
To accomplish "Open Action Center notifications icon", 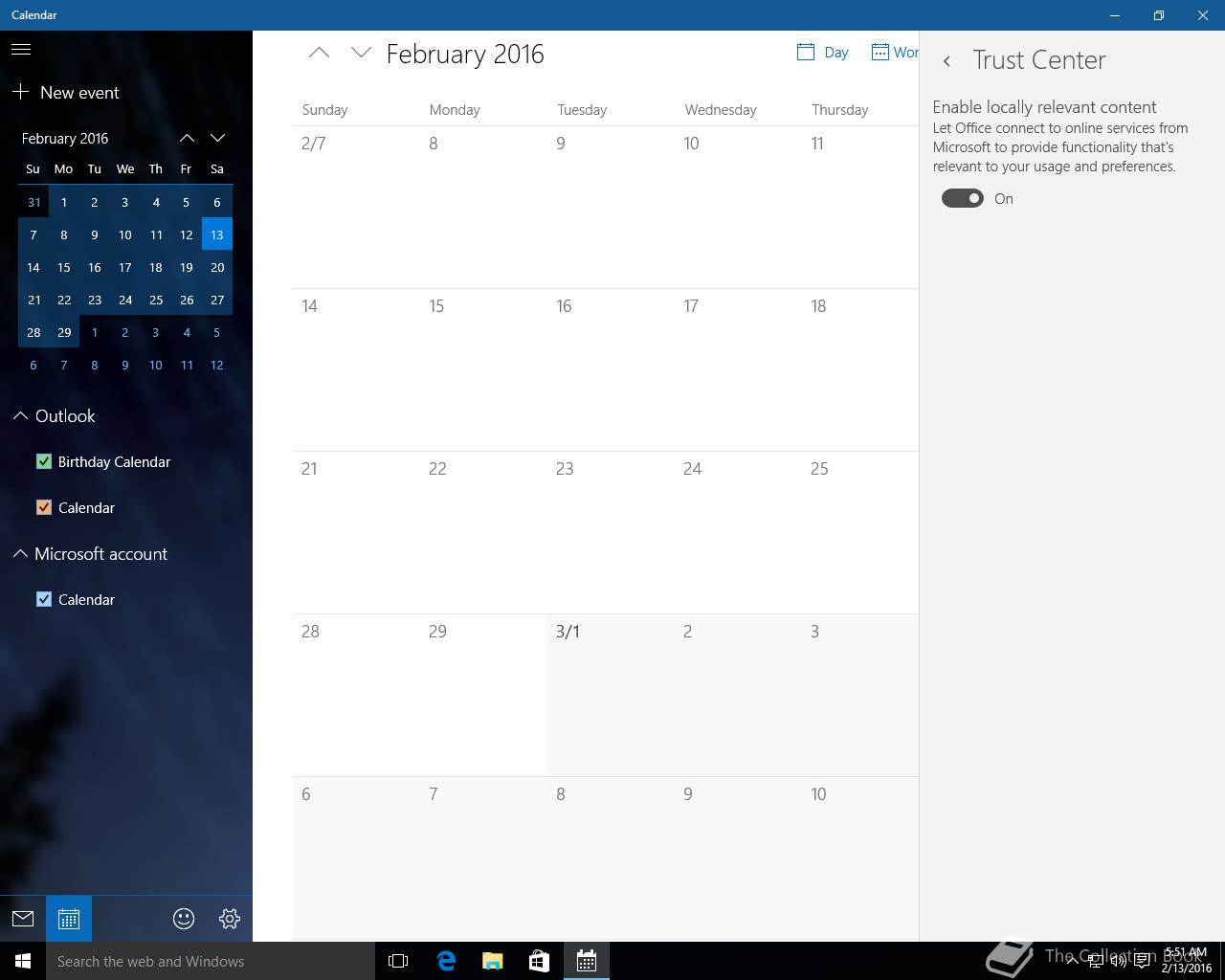I will pyautogui.click(x=1142, y=961).
